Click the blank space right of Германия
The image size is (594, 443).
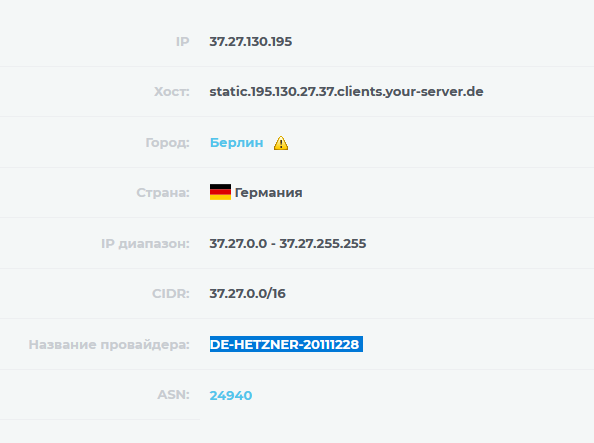pos(447,193)
